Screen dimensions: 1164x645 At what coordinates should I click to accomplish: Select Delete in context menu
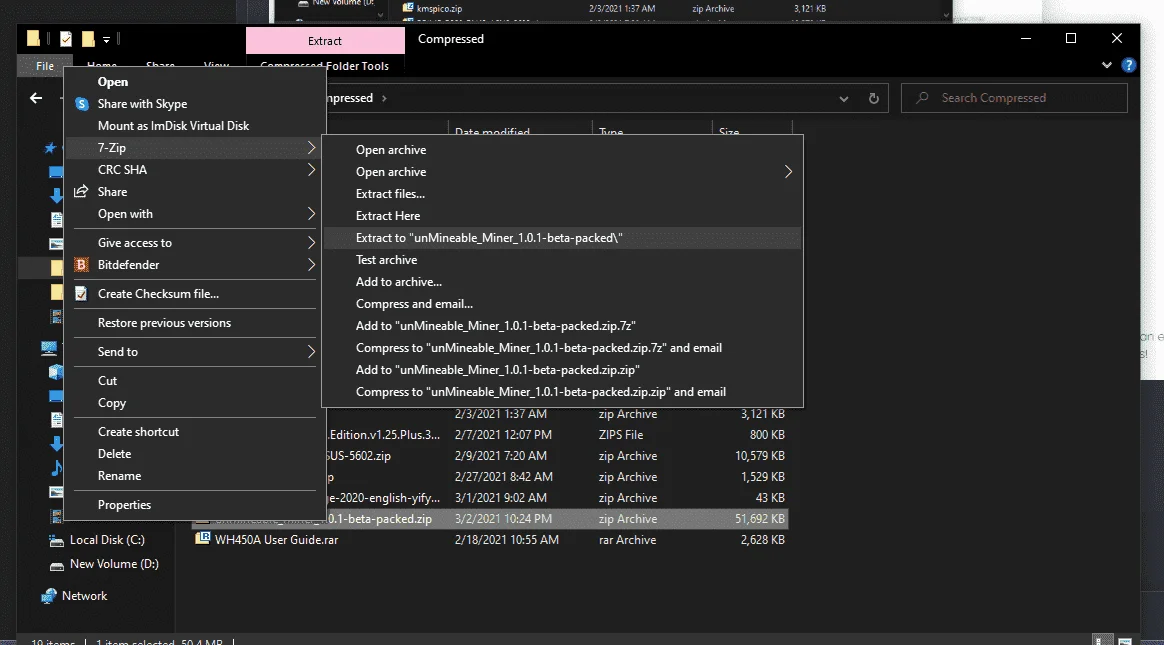[114, 454]
